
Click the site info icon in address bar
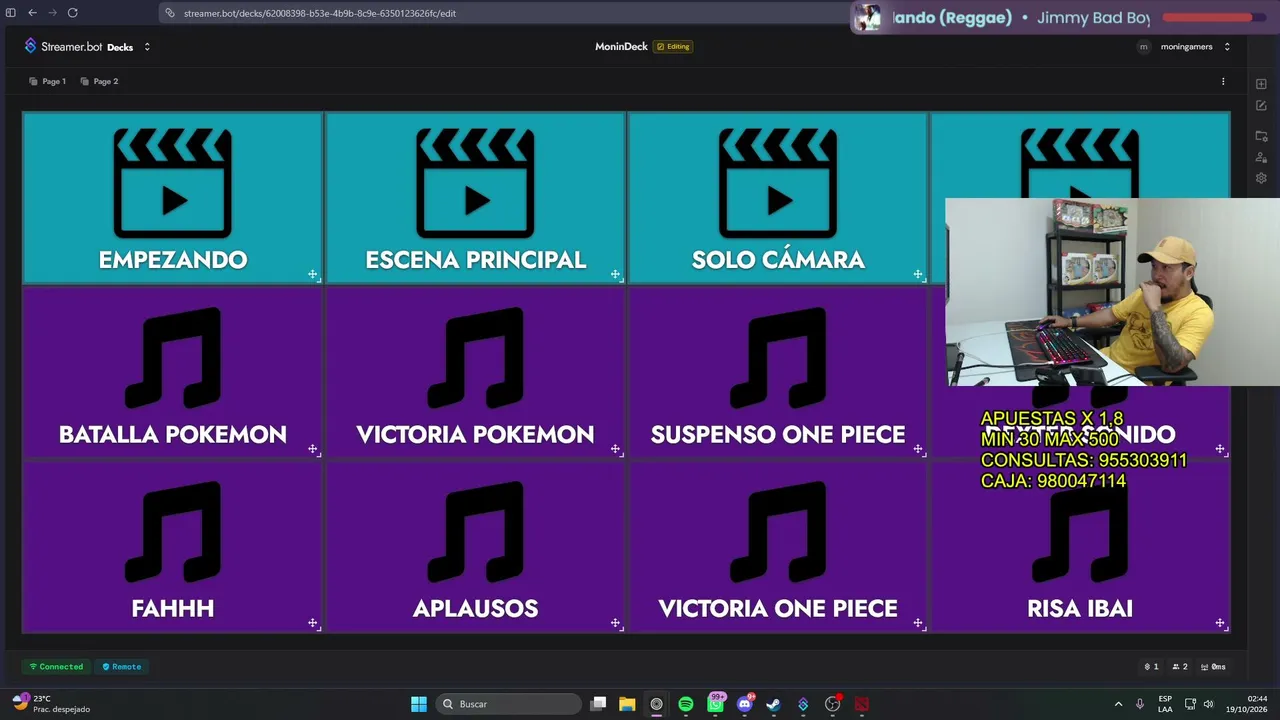pyautogui.click(x=170, y=13)
